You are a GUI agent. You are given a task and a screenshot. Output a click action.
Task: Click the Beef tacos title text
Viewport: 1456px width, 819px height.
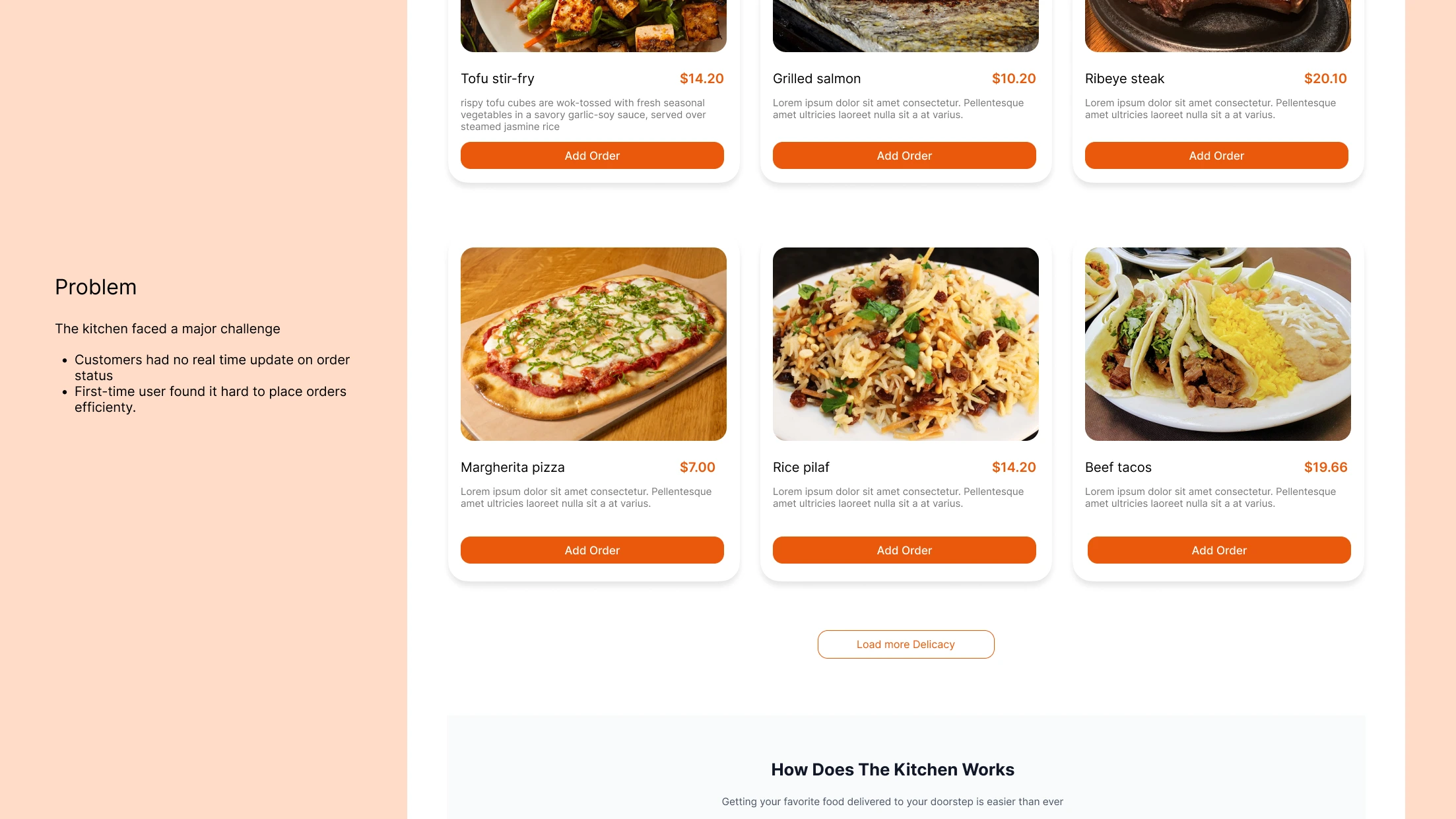pyautogui.click(x=1118, y=467)
